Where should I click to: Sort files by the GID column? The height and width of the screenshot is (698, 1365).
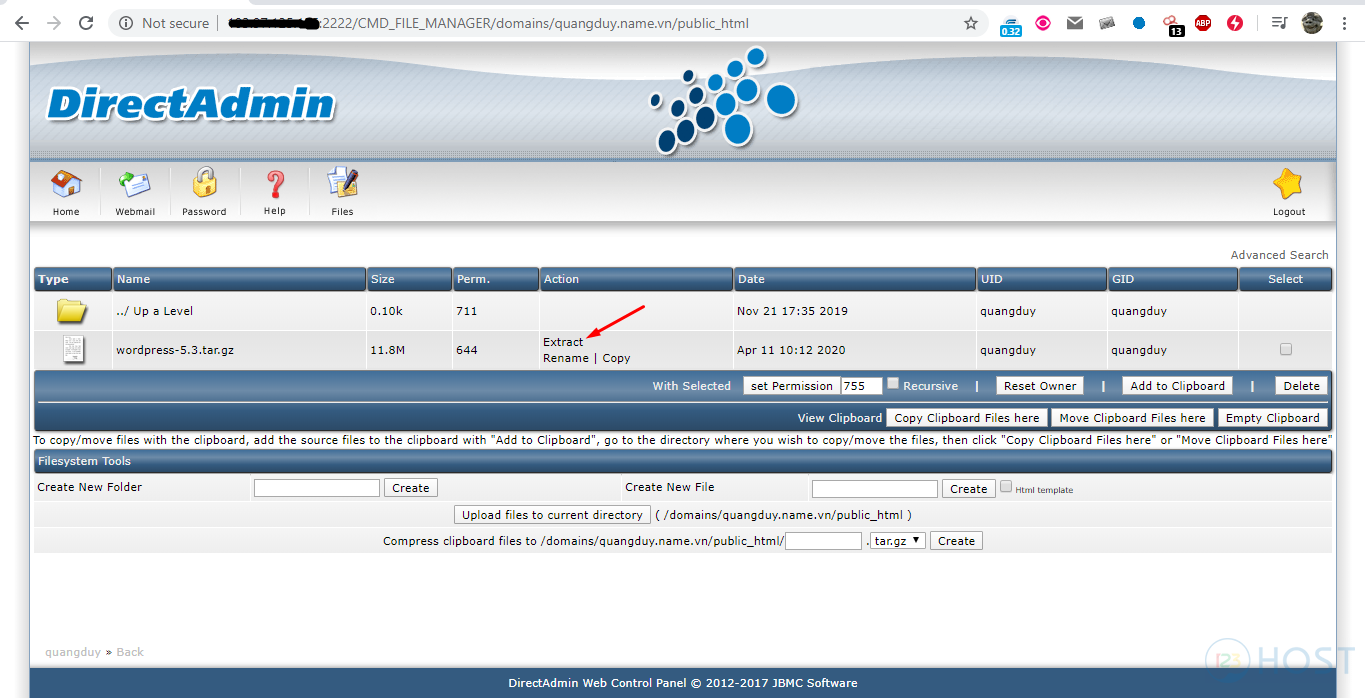1173,279
